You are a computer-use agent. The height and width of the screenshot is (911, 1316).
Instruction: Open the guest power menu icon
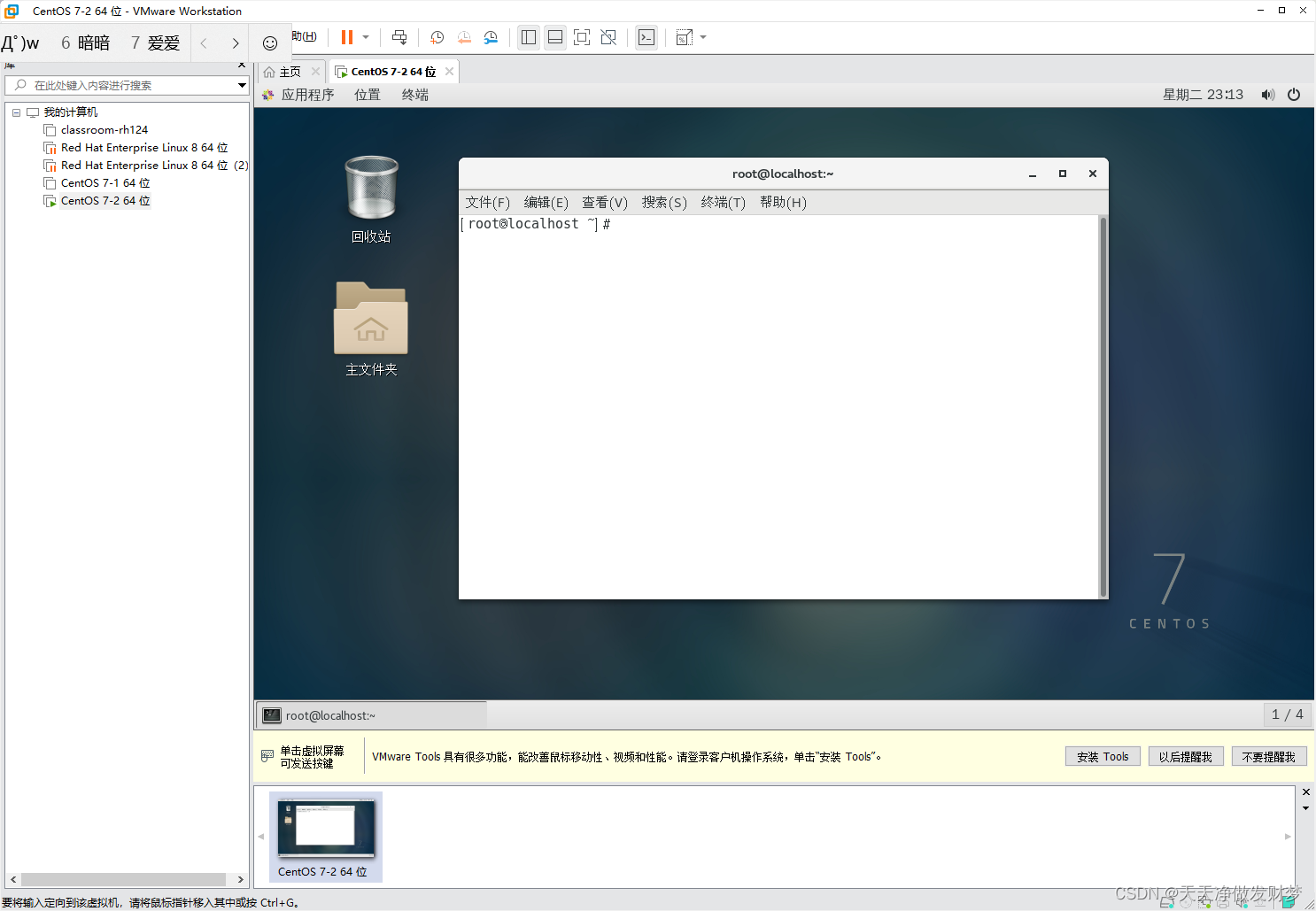coord(1294,95)
